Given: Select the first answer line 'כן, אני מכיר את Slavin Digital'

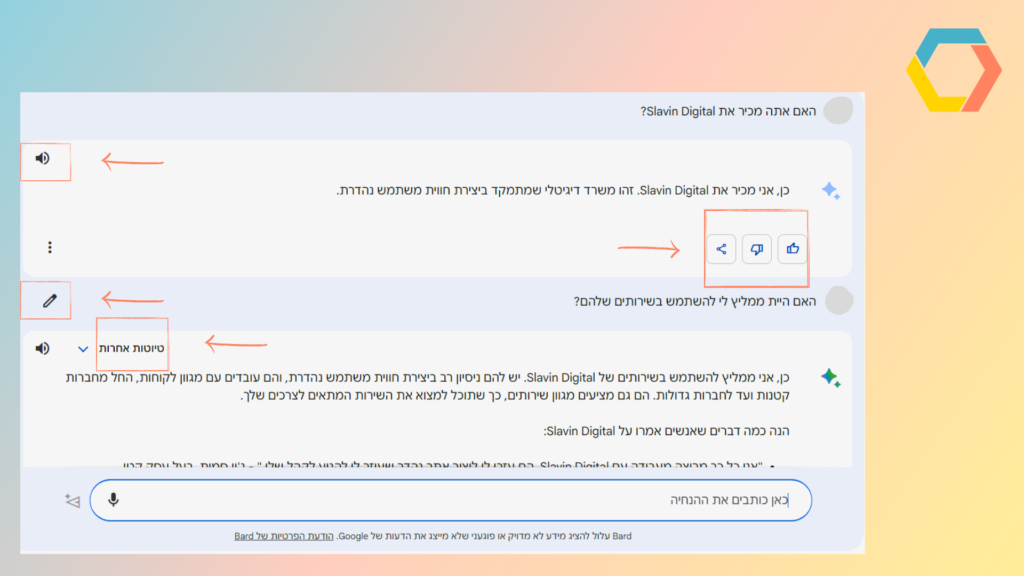Looking at the screenshot, I should [563, 191].
